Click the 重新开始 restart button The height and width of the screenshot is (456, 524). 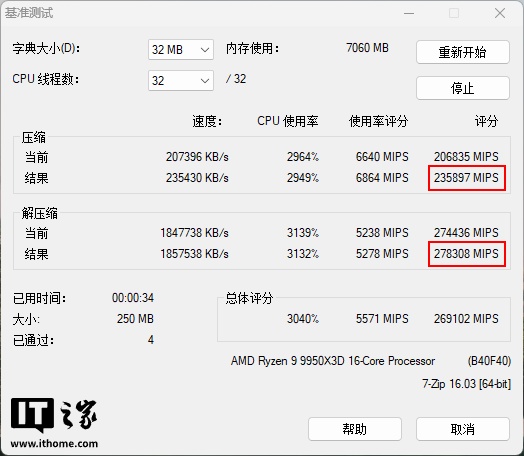(463, 52)
